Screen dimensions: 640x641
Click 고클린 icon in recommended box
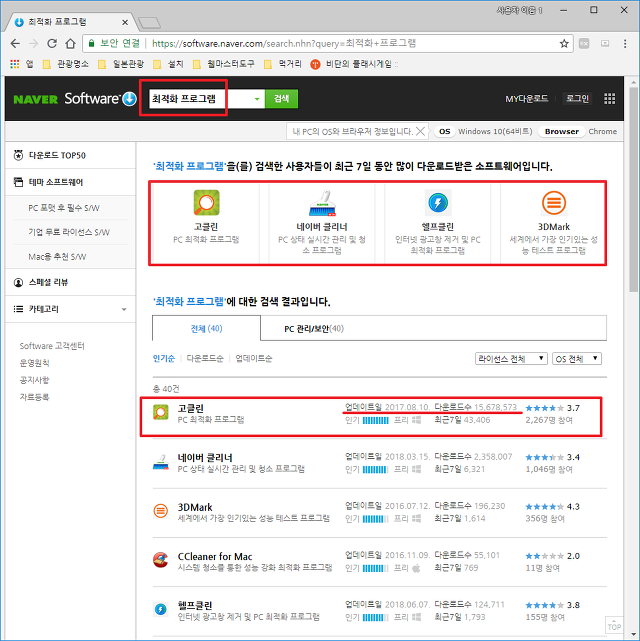[206, 202]
